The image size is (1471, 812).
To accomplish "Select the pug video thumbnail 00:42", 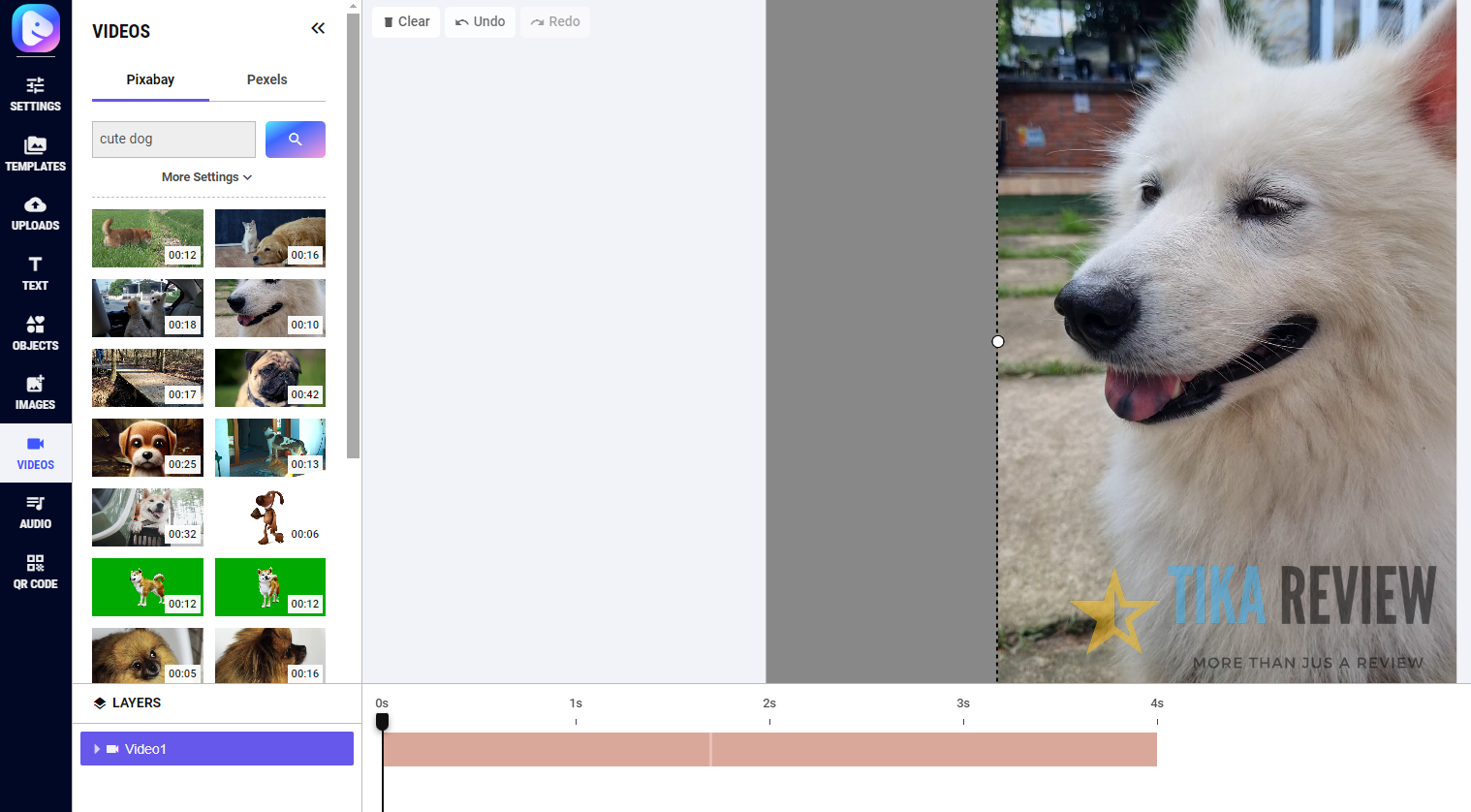I will coord(269,378).
